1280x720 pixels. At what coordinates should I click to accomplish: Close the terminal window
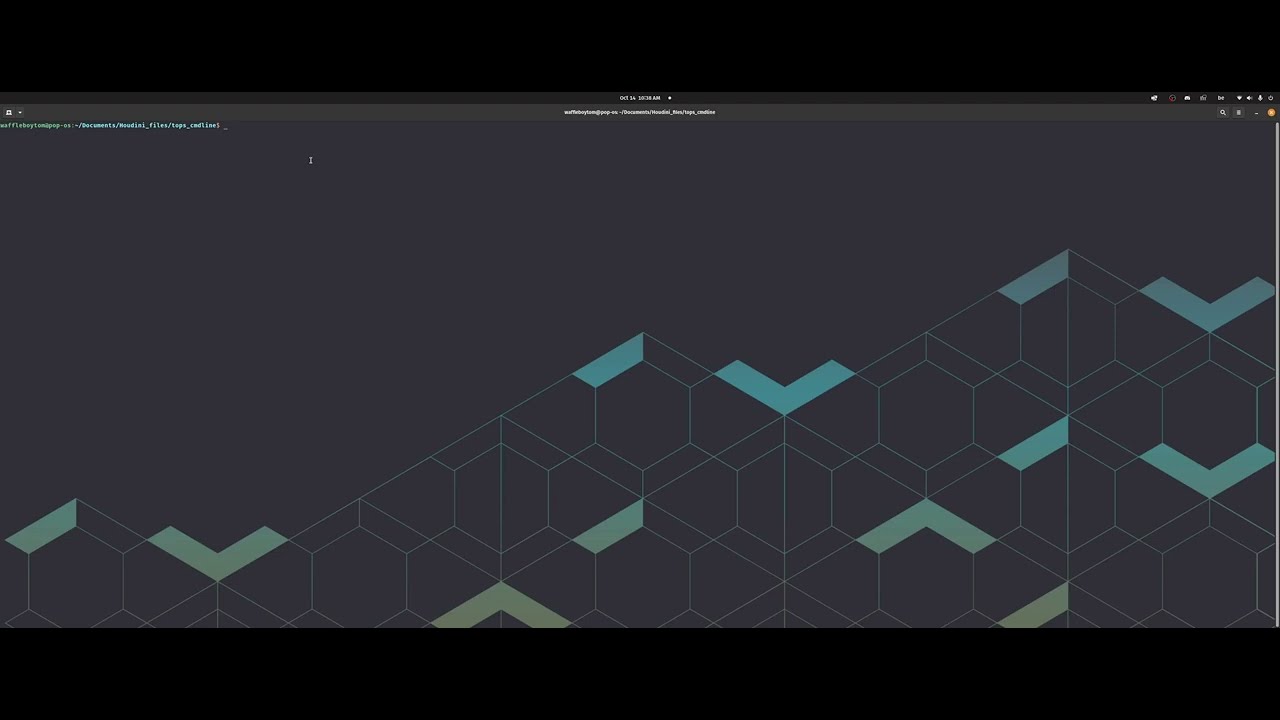pyautogui.click(x=1271, y=112)
